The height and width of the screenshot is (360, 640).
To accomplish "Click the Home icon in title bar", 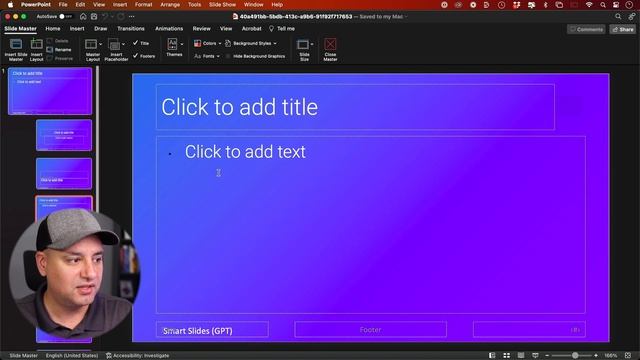I will pyautogui.click(x=83, y=16).
